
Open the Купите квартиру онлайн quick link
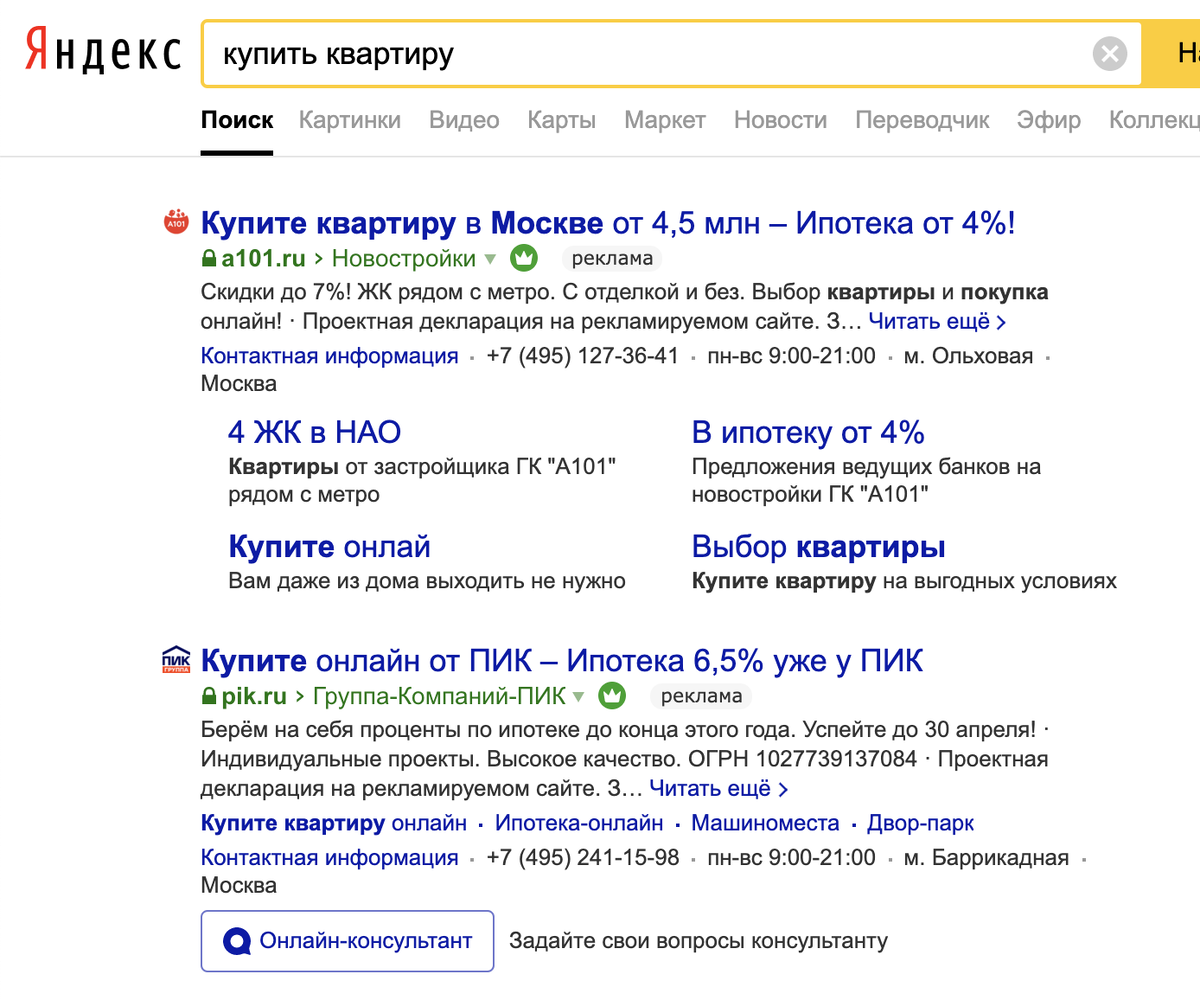click(x=334, y=824)
